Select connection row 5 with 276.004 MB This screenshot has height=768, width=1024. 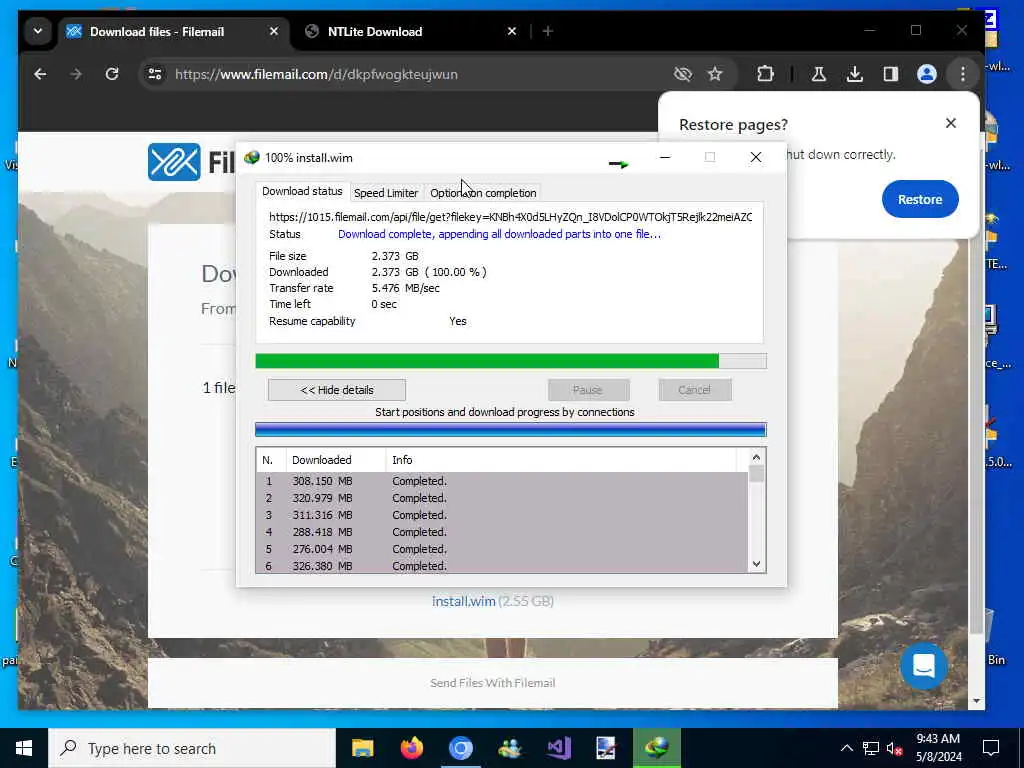(502, 549)
